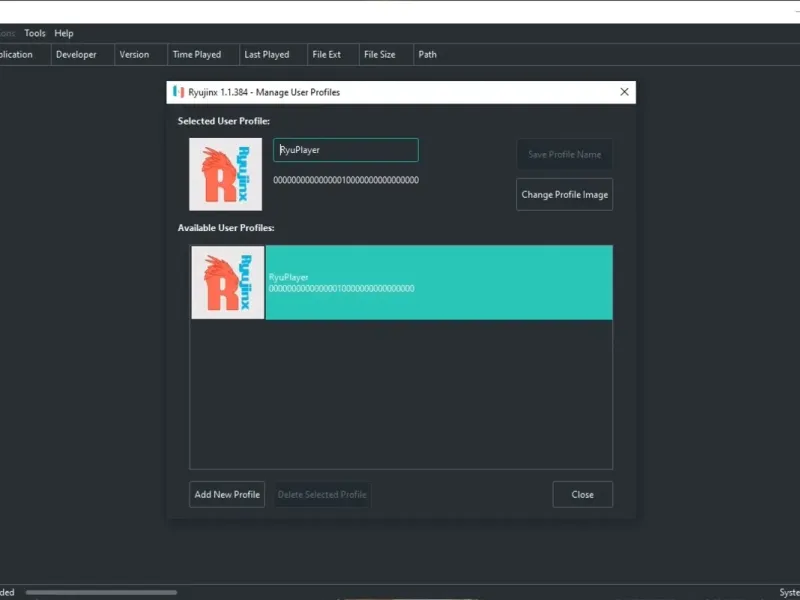The height and width of the screenshot is (600, 800).
Task: Sort by File Ext column
Action: point(333,55)
